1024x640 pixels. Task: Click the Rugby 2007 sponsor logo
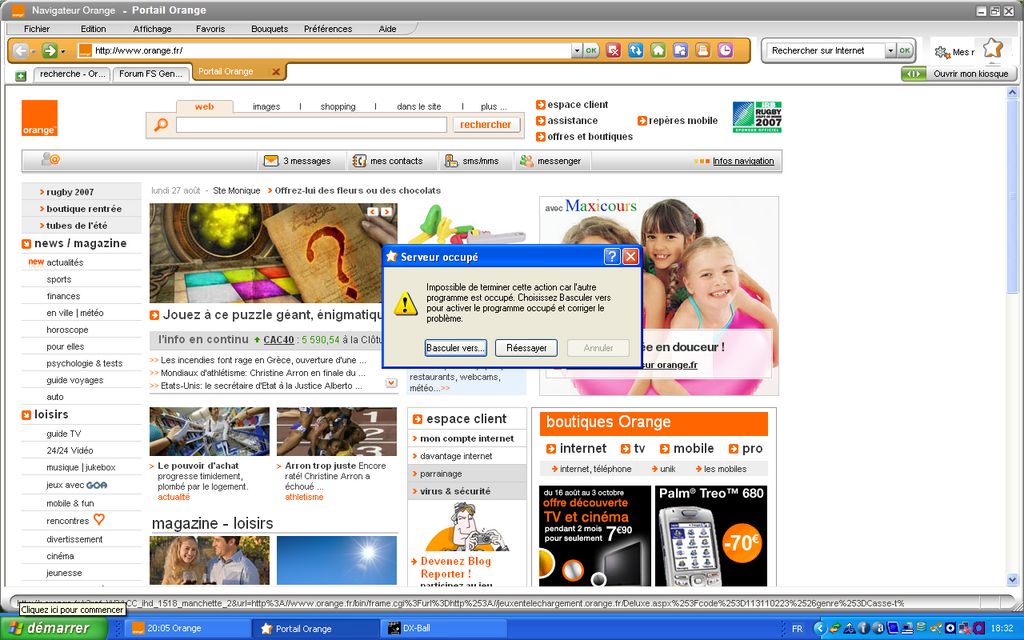point(757,117)
